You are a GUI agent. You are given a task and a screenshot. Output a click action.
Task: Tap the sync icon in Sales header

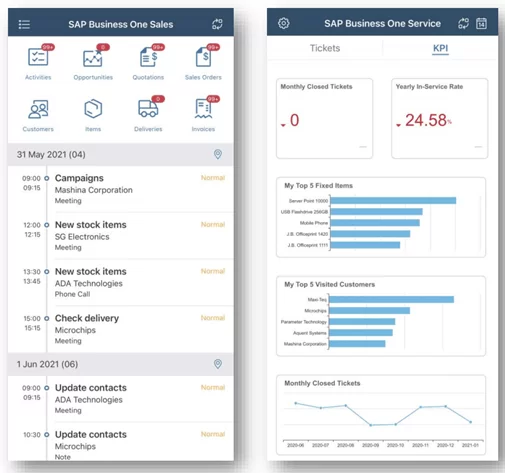pos(217,24)
